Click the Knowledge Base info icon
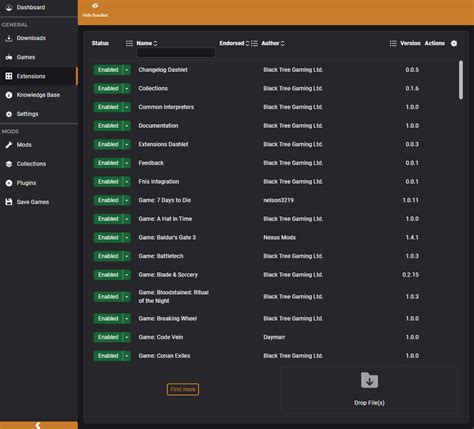Screen dimensions: 474x429 pos(9,95)
